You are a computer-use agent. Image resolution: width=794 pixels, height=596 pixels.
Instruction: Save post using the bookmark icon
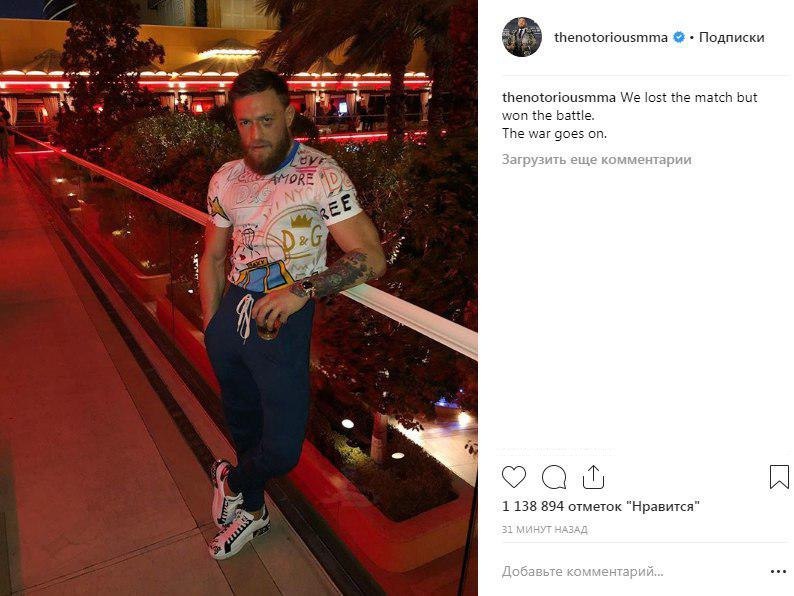click(x=779, y=477)
